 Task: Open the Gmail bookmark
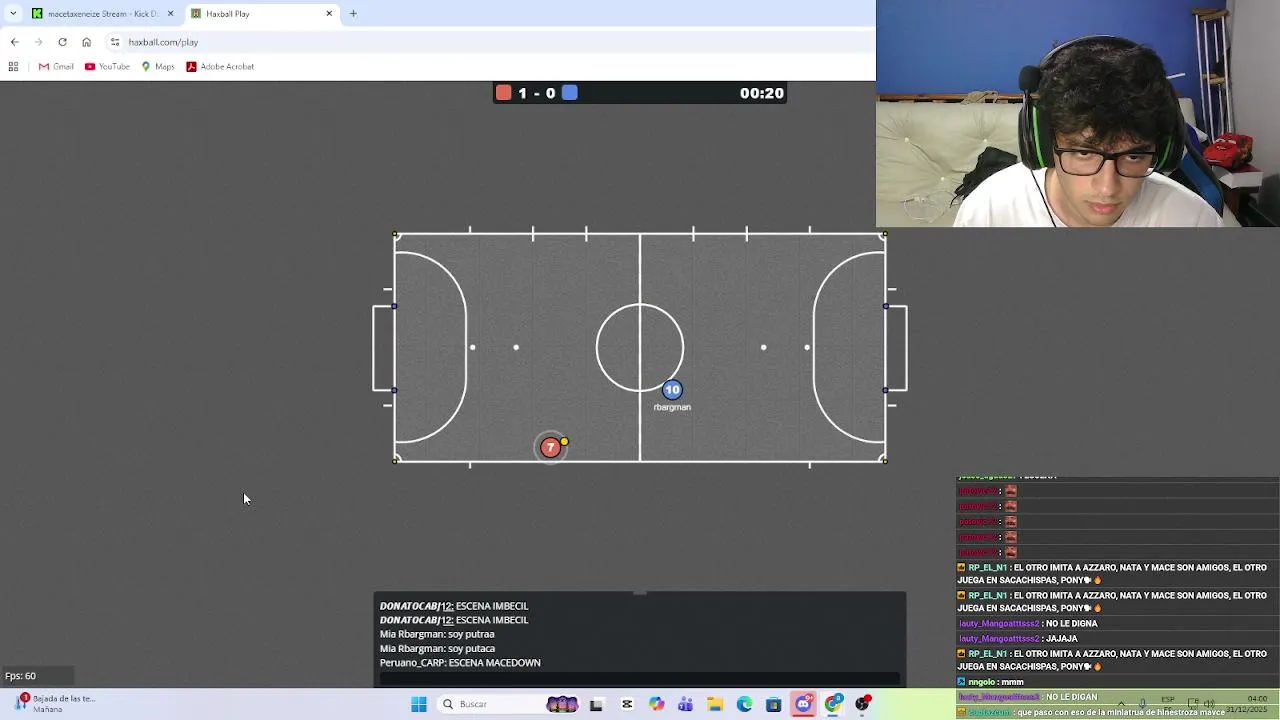(56, 67)
